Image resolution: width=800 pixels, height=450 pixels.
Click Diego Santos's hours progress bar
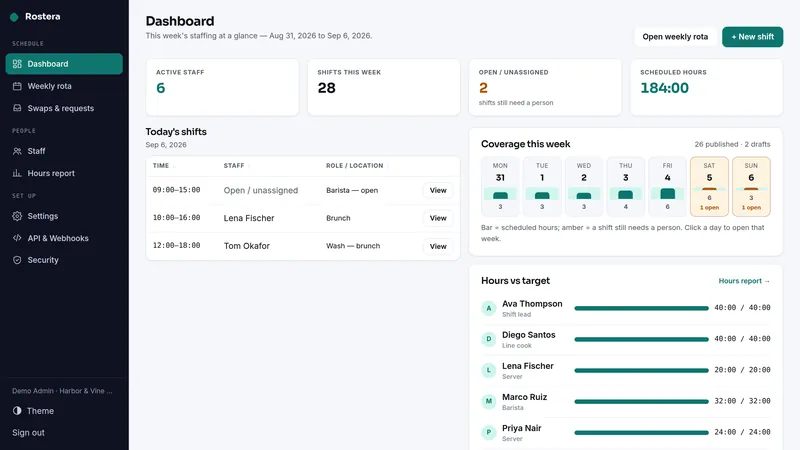point(641,339)
